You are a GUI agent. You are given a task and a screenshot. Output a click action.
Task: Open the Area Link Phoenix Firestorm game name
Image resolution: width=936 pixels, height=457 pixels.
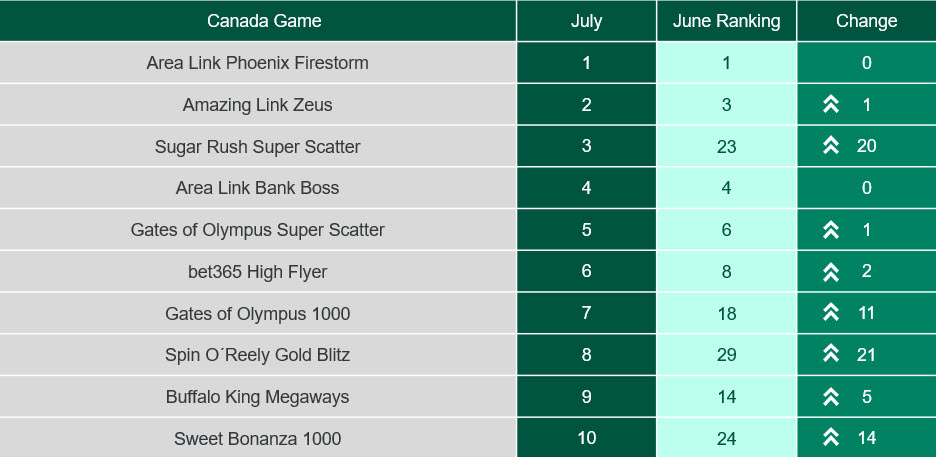(x=257, y=63)
